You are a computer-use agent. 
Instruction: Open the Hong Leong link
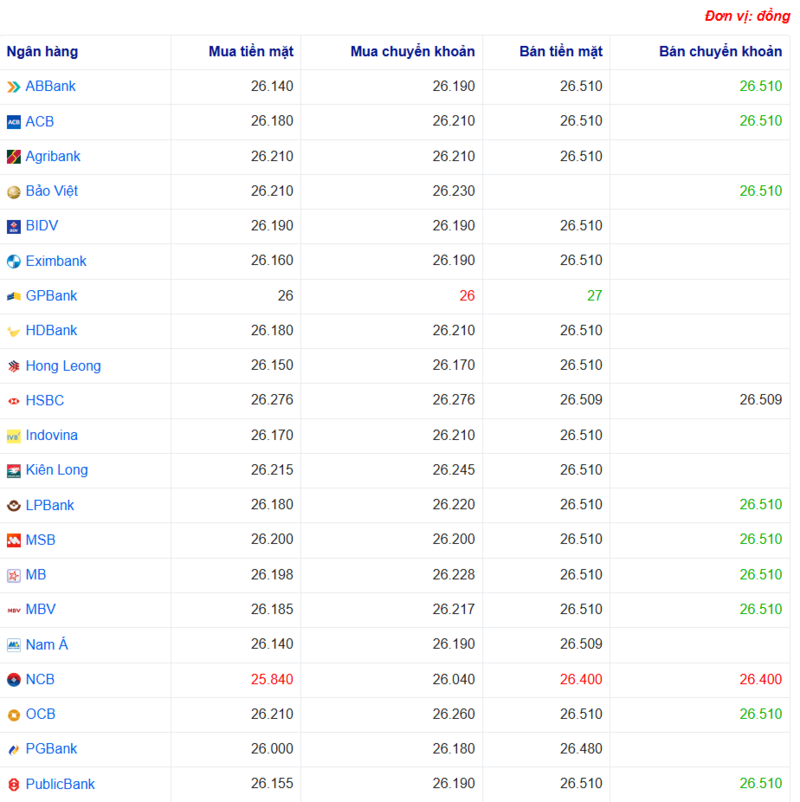[63, 366]
